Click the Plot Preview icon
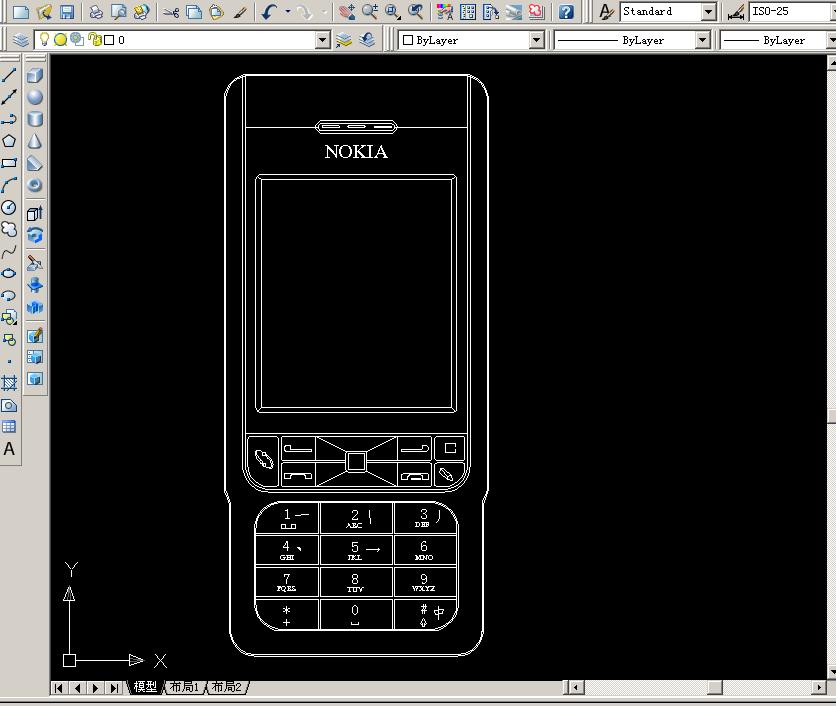Viewport: 836px width, 706px height. point(118,12)
